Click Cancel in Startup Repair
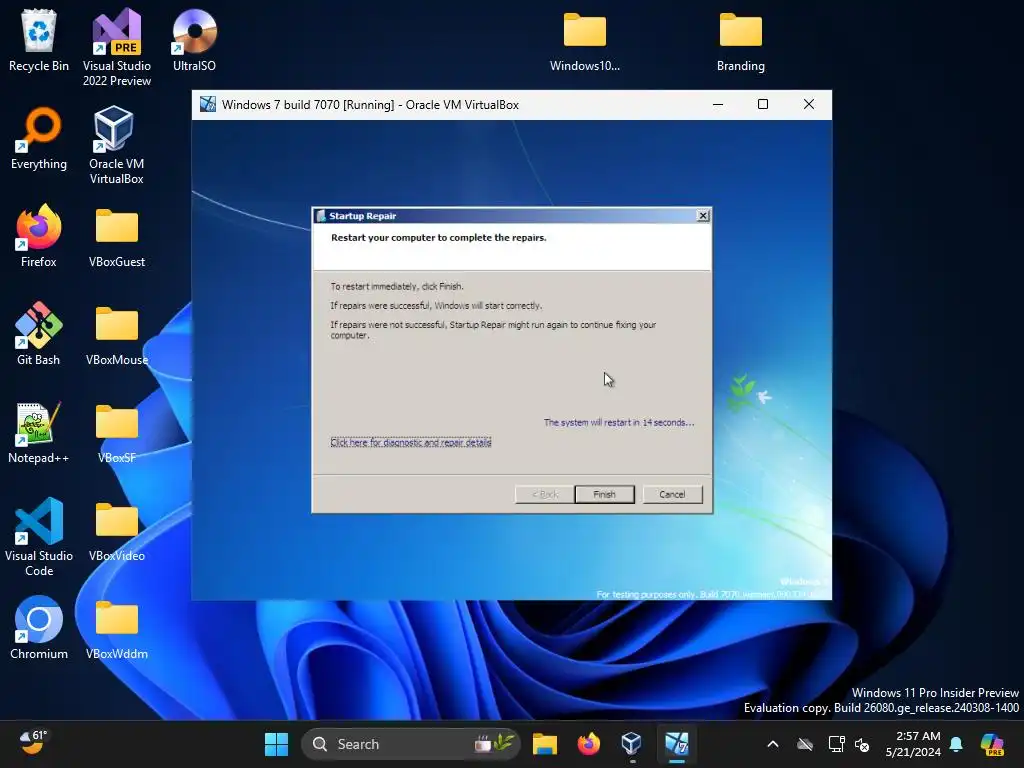 tap(672, 494)
